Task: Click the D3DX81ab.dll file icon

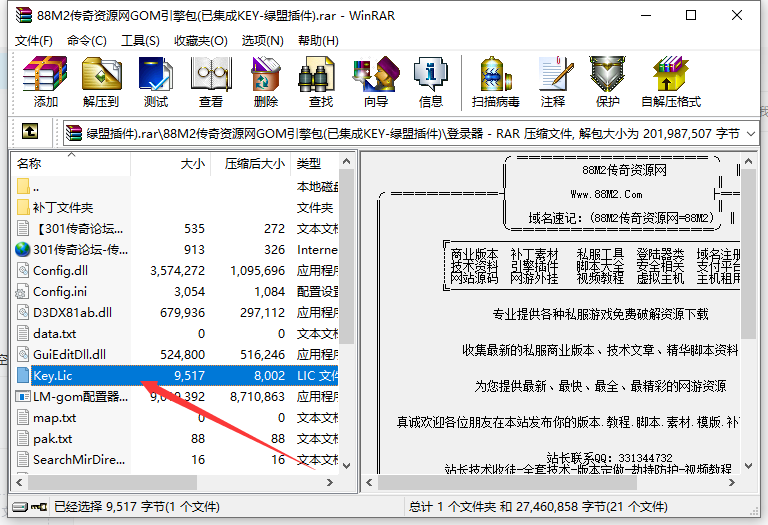Action: pos(23,312)
